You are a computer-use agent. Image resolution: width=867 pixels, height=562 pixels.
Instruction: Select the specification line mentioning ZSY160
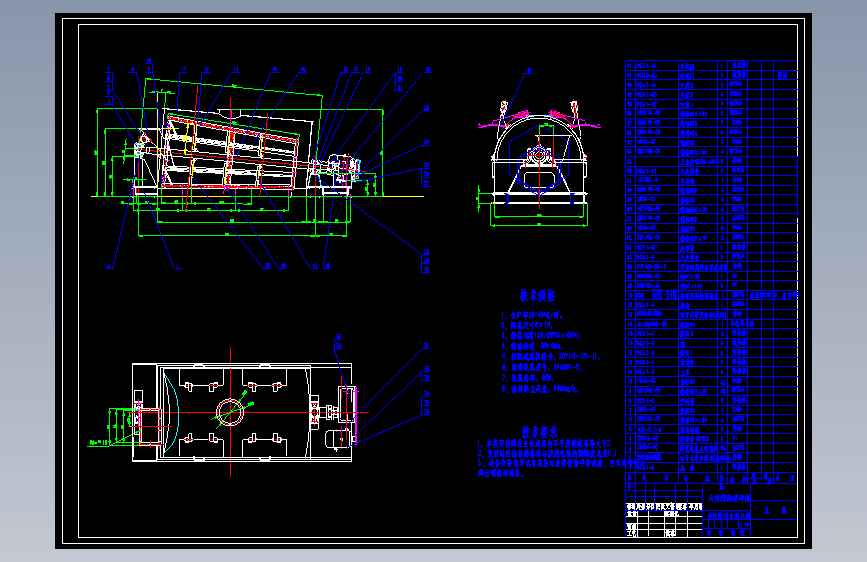[551, 357]
